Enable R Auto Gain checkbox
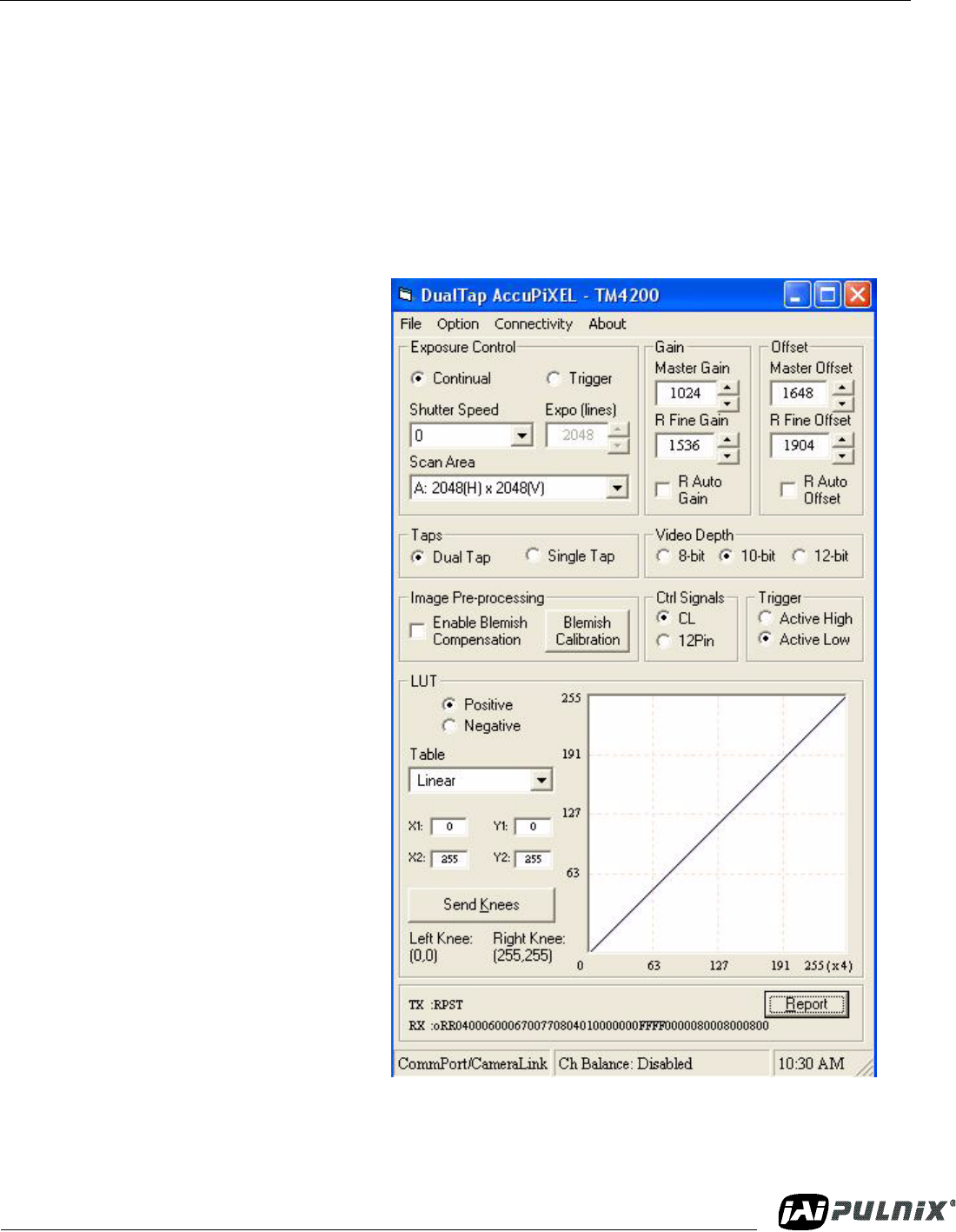The height and width of the screenshot is (1232, 956). (663, 490)
